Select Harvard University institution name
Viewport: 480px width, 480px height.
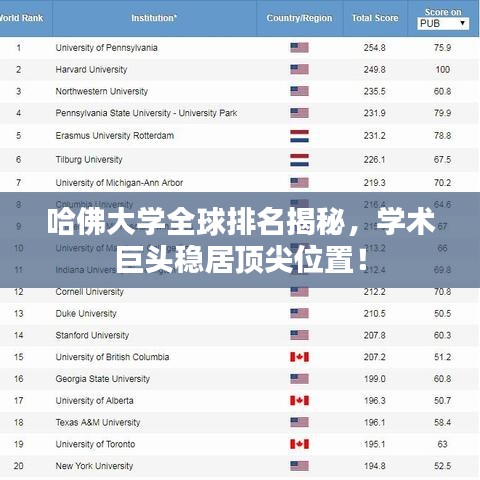pos(91,69)
